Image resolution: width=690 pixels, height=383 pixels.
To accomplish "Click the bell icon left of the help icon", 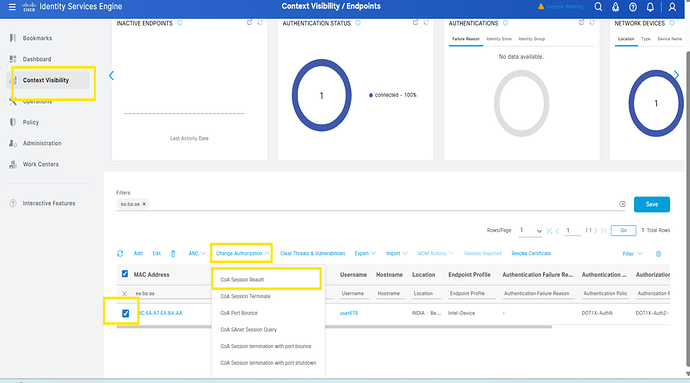I will [615, 7].
